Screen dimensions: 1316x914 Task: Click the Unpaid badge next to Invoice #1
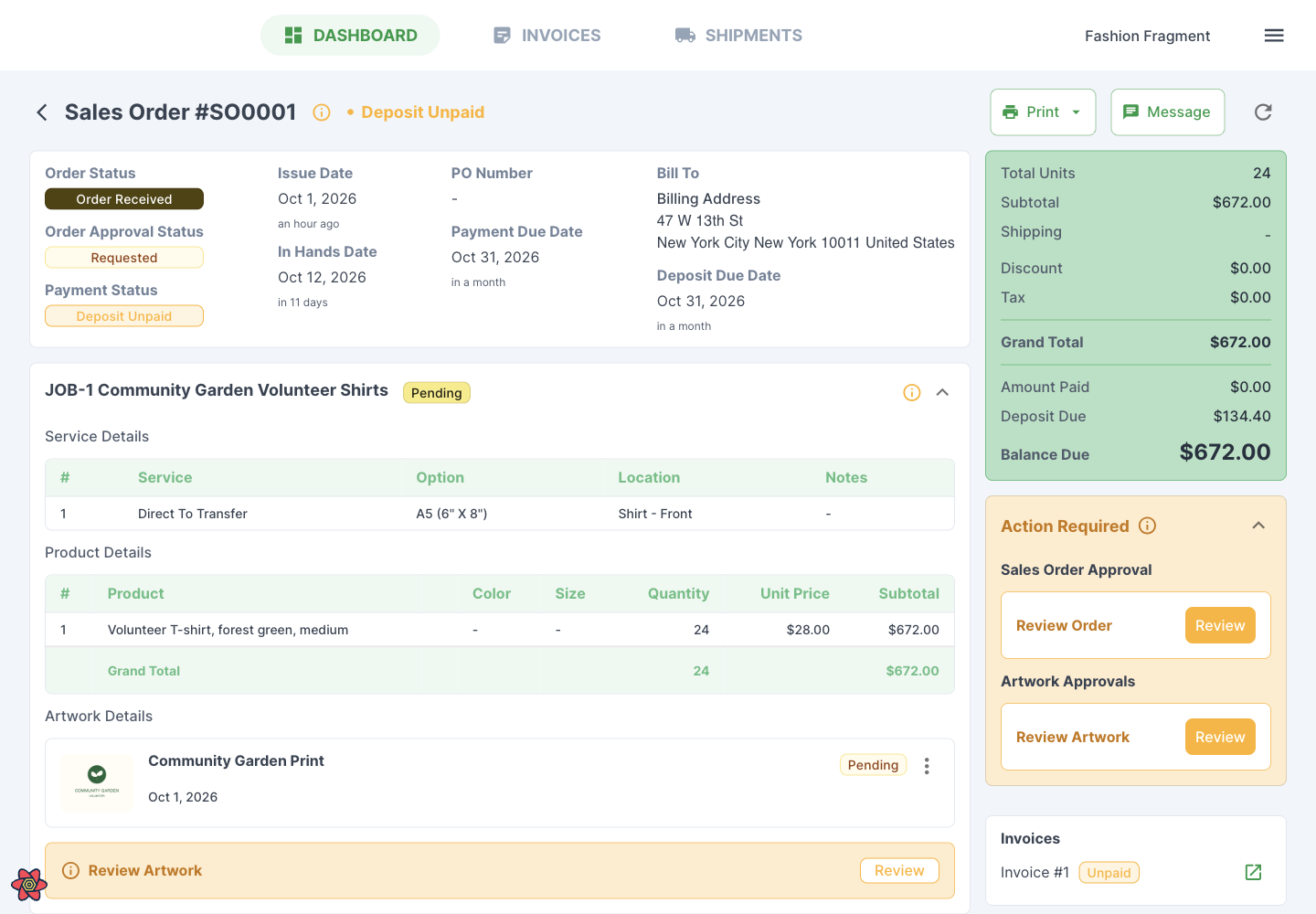coord(1109,873)
